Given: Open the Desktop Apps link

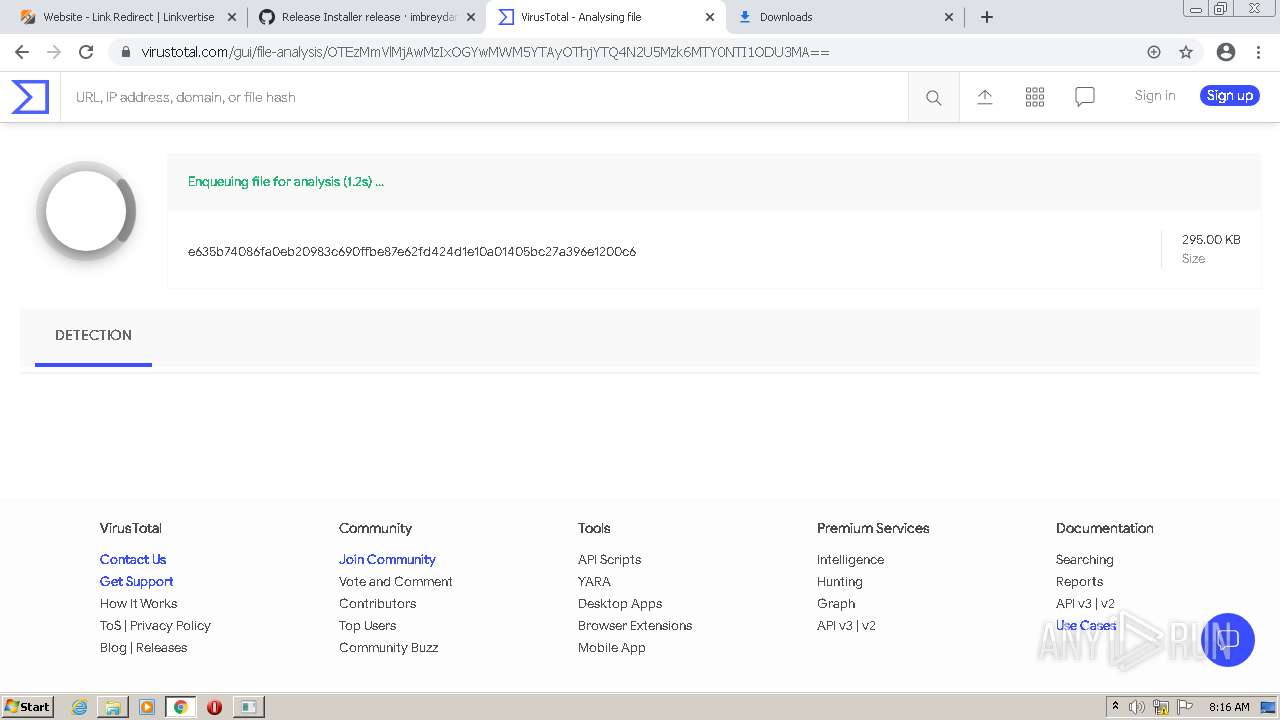Looking at the screenshot, I should (x=620, y=604).
